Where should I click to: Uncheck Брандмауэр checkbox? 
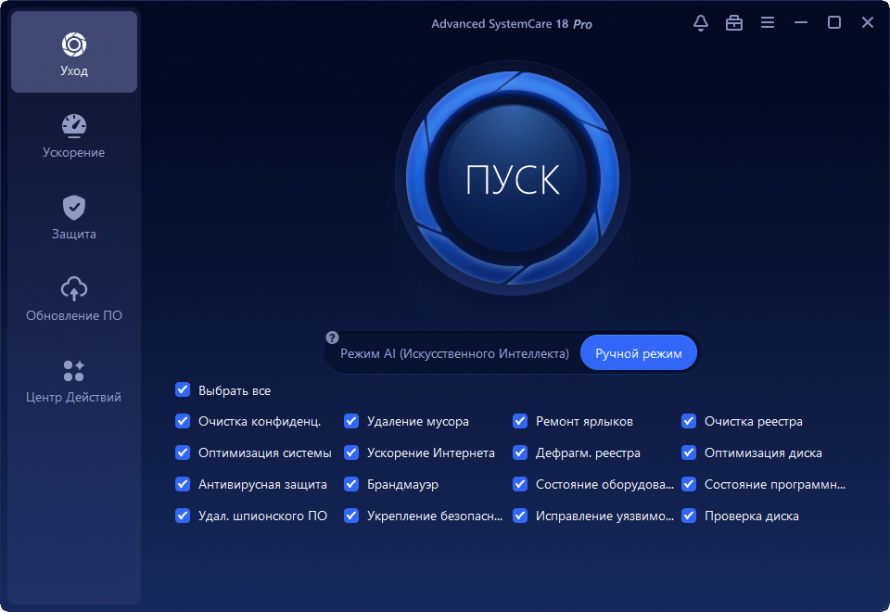351,484
